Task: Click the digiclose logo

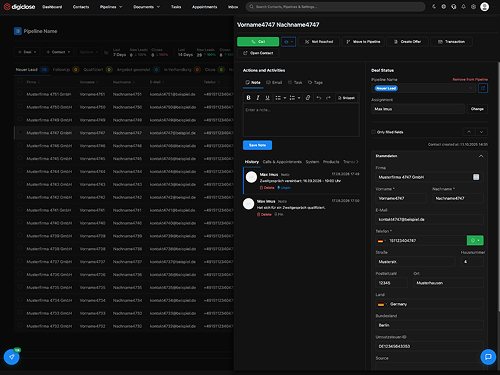Action: 19,7
